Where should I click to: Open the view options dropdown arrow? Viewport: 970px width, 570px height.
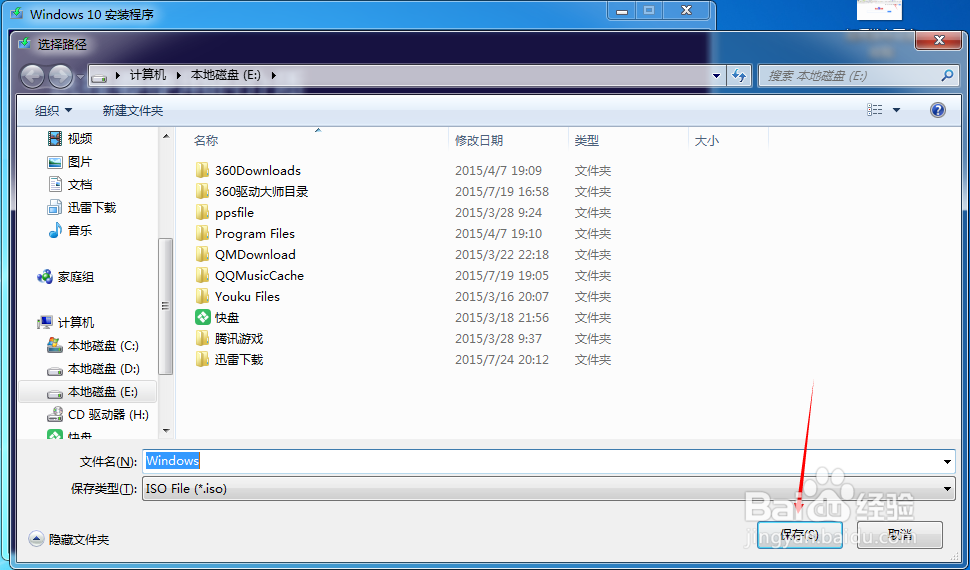tap(896, 110)
